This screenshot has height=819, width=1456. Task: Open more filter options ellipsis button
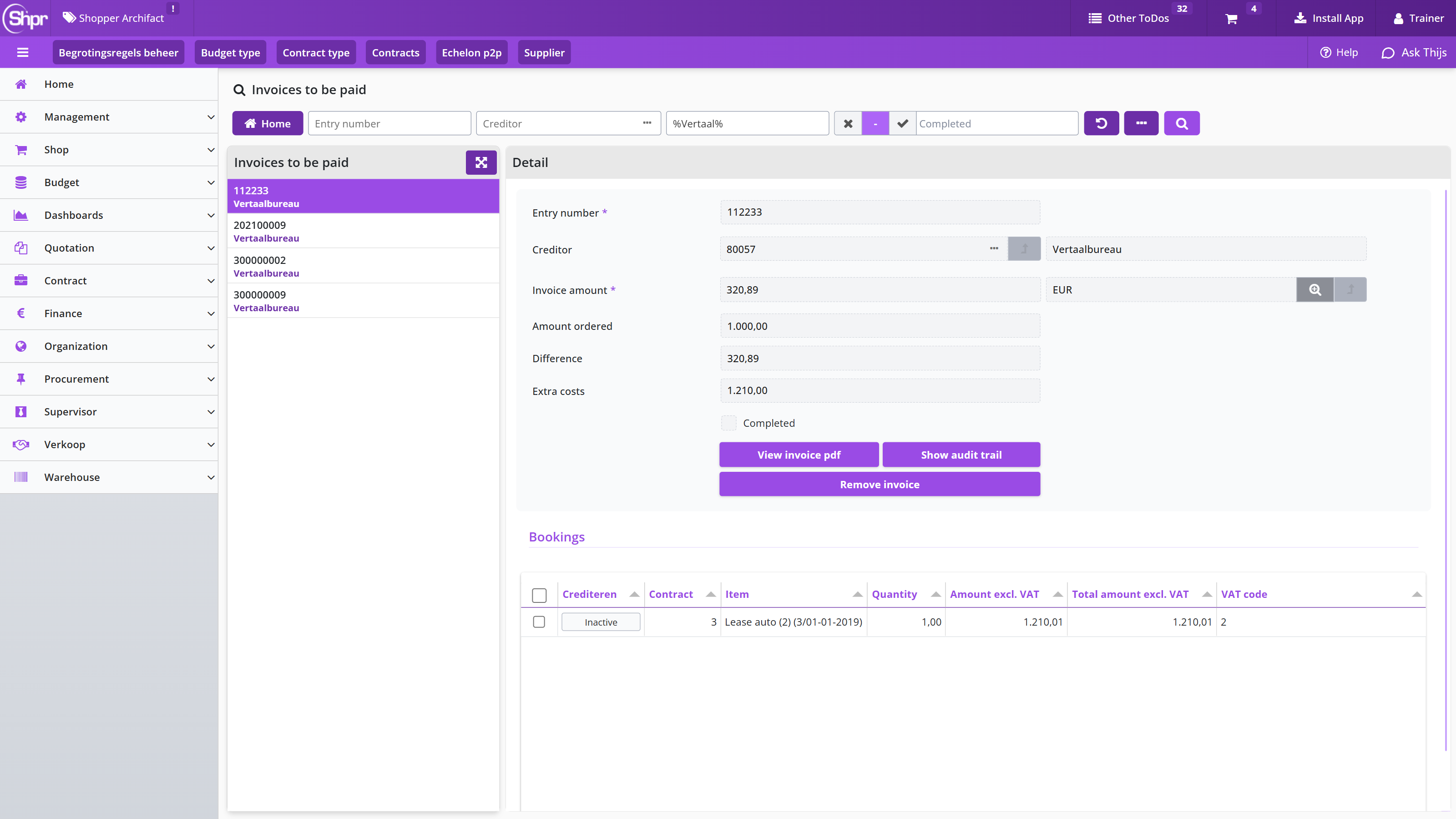[1141, 123]
